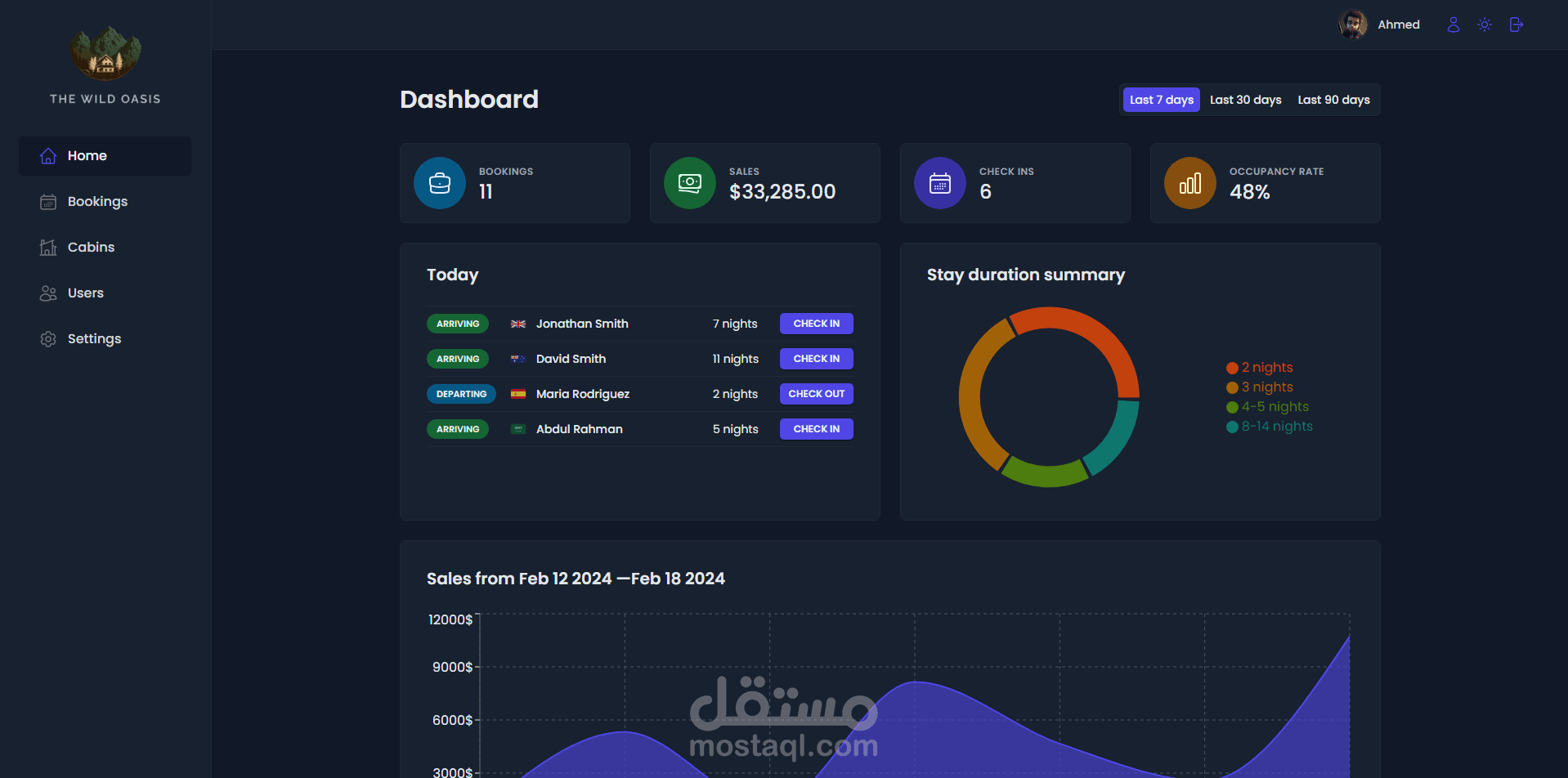Screen dimensions: 1568x778
Task: Click the name Jonathan Smith
Action: [582, 324]
